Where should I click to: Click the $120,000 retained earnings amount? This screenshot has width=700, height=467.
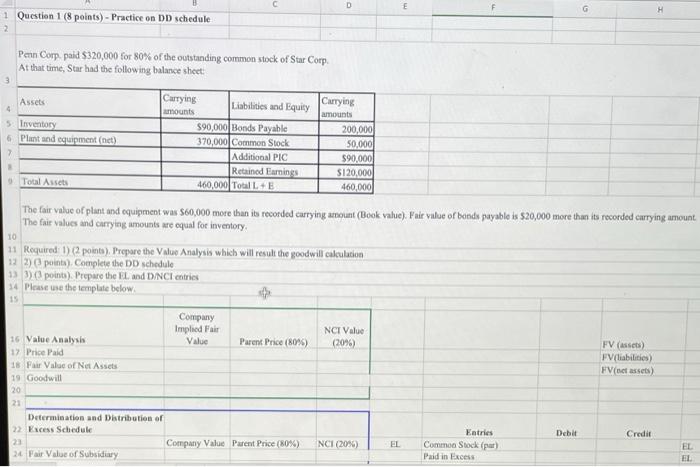(x=346, y=172)
